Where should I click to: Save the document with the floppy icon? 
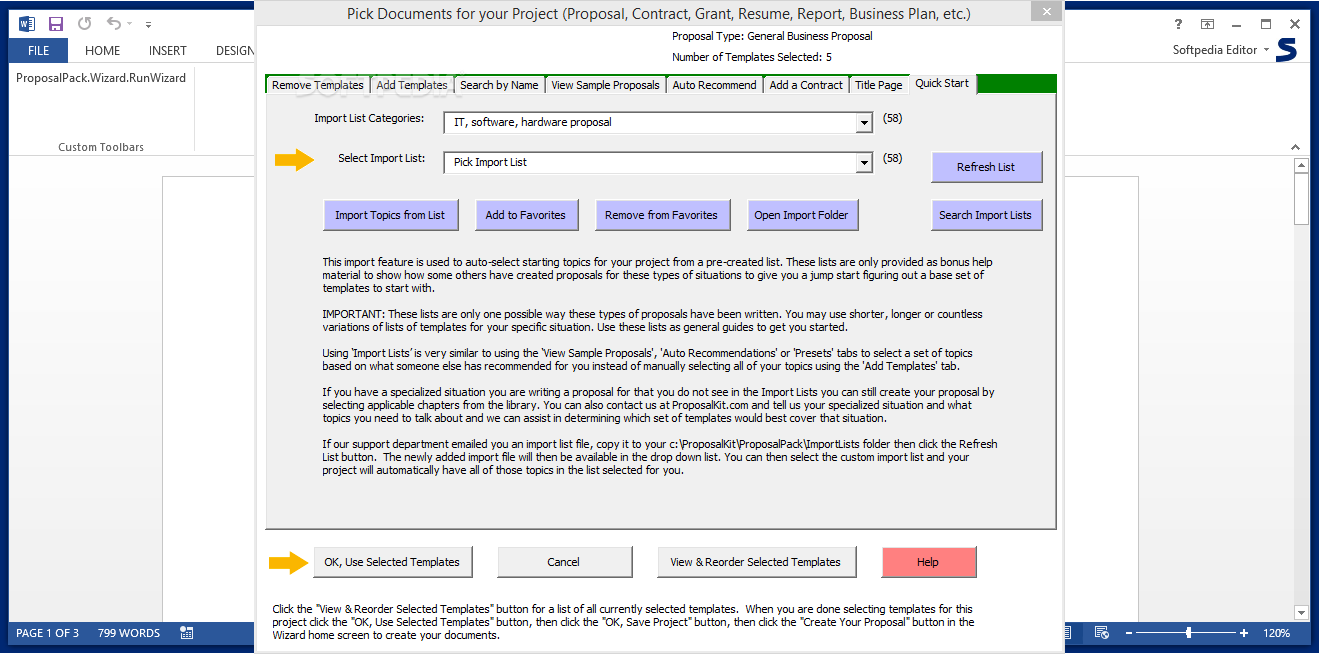56,24
